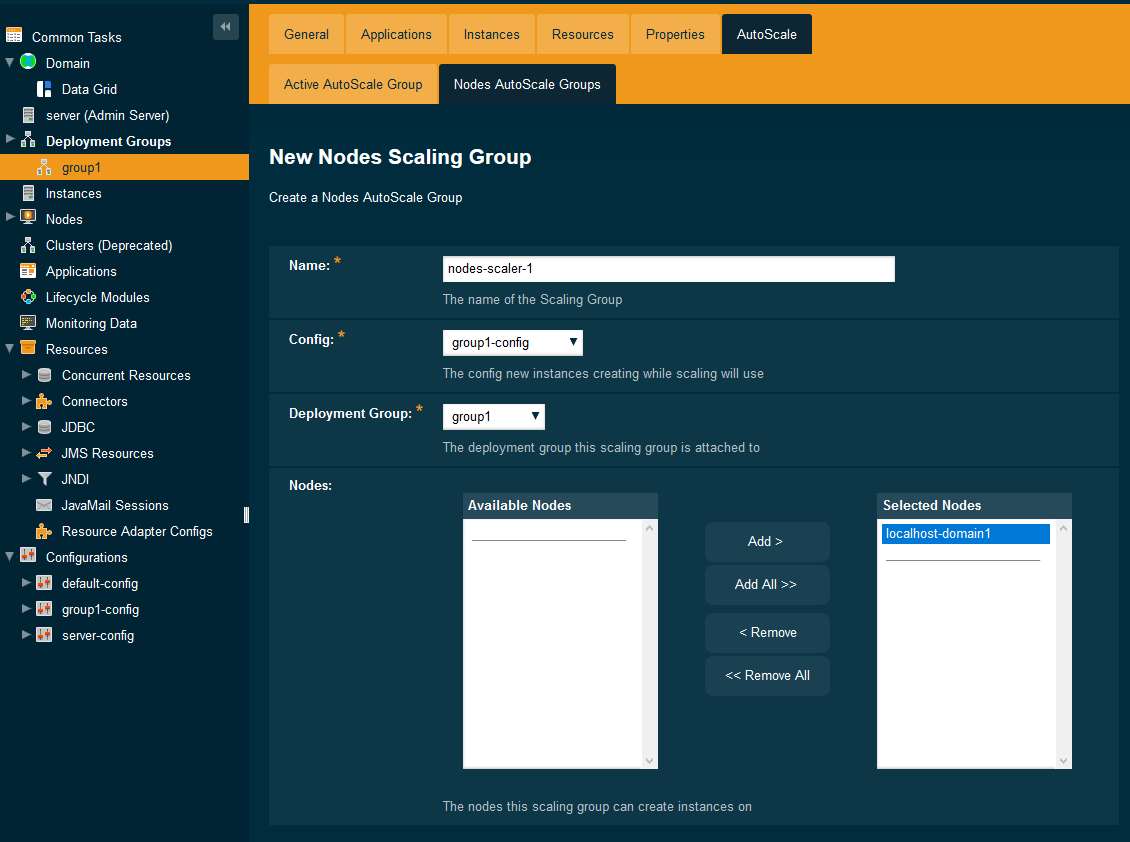Click the server-config icon

(x=44, y=634)
